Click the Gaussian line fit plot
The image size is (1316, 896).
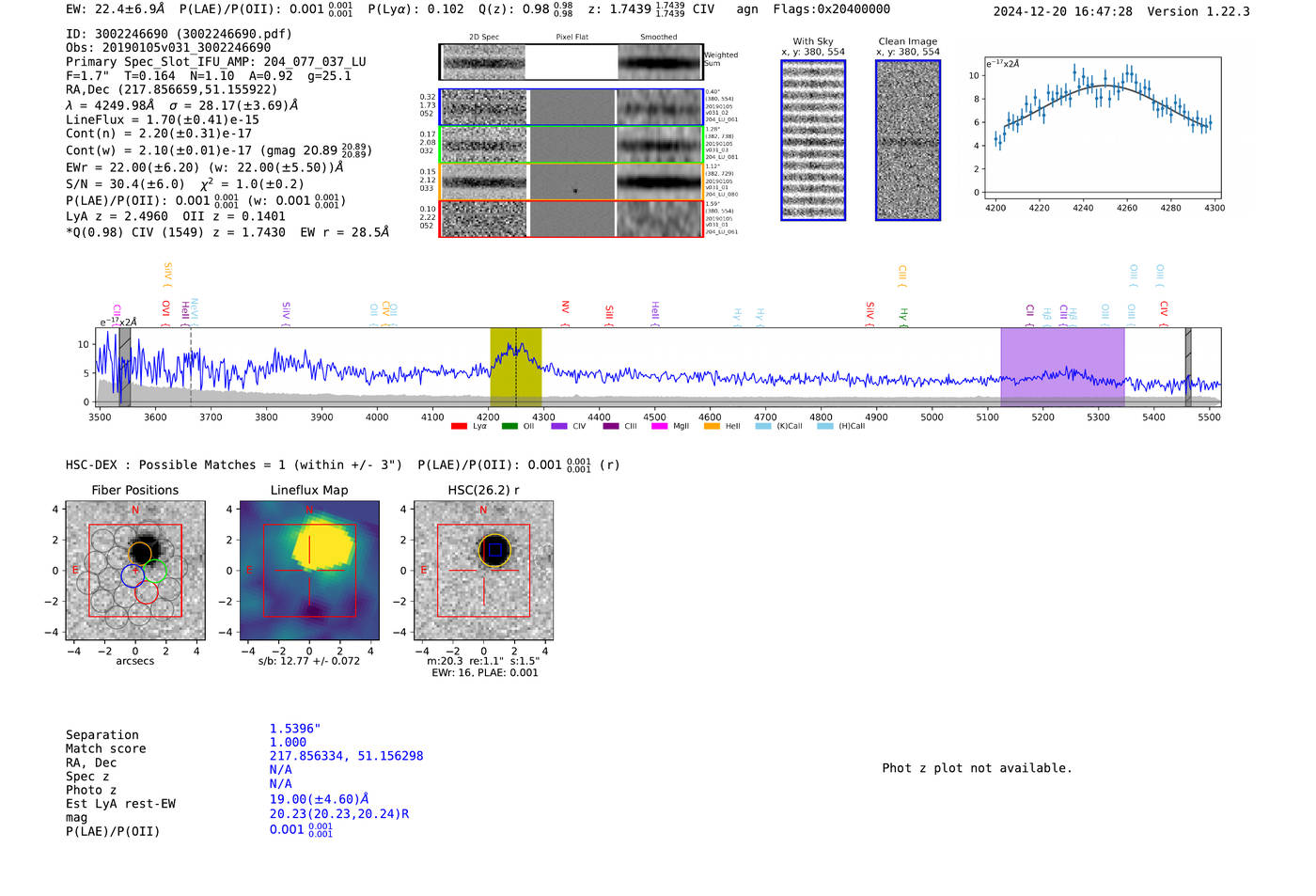click(x=1102, y=127)
